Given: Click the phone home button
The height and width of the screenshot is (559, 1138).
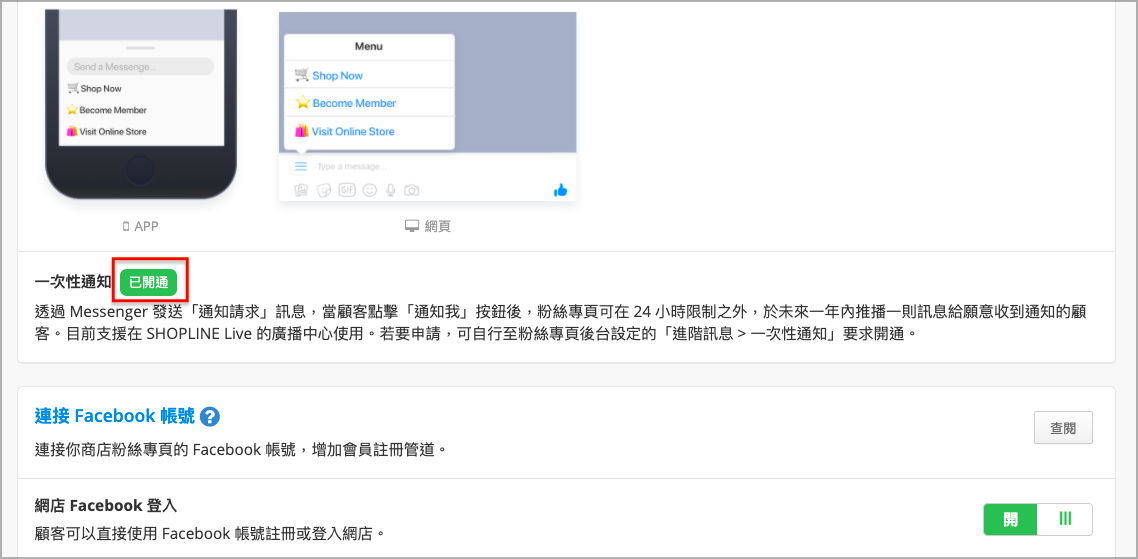Looking at the screenshot, I should click(x=140, y=171).
